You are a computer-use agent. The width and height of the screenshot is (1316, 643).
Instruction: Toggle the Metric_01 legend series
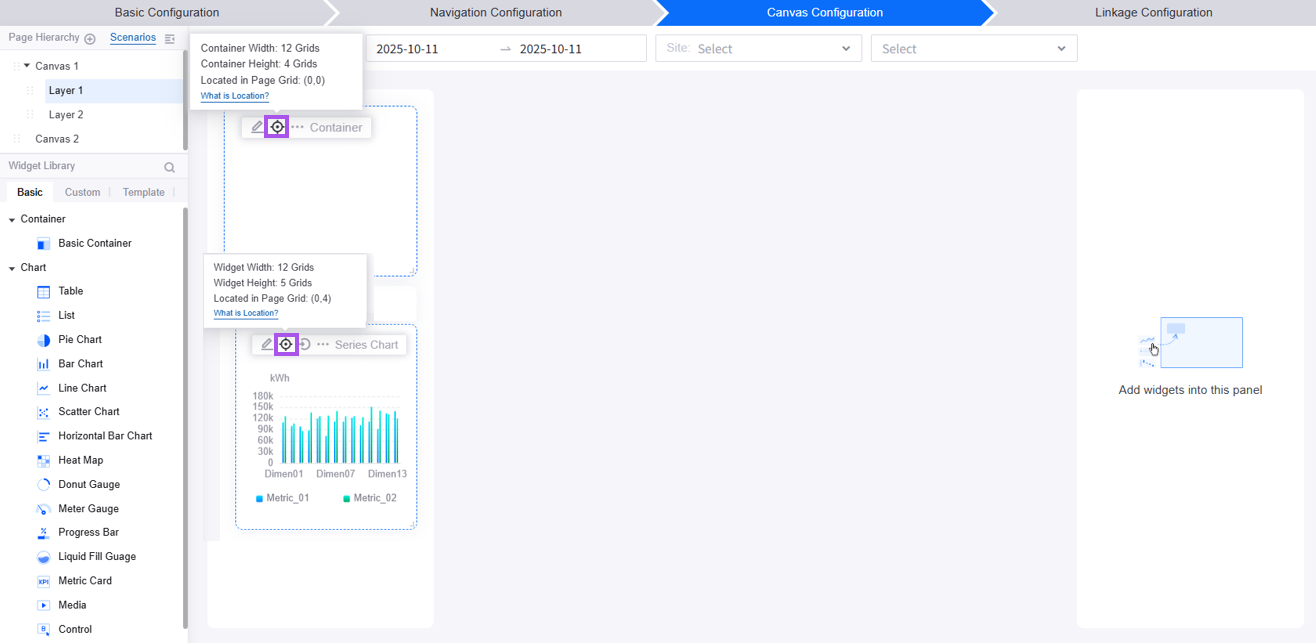click(283, 498)
